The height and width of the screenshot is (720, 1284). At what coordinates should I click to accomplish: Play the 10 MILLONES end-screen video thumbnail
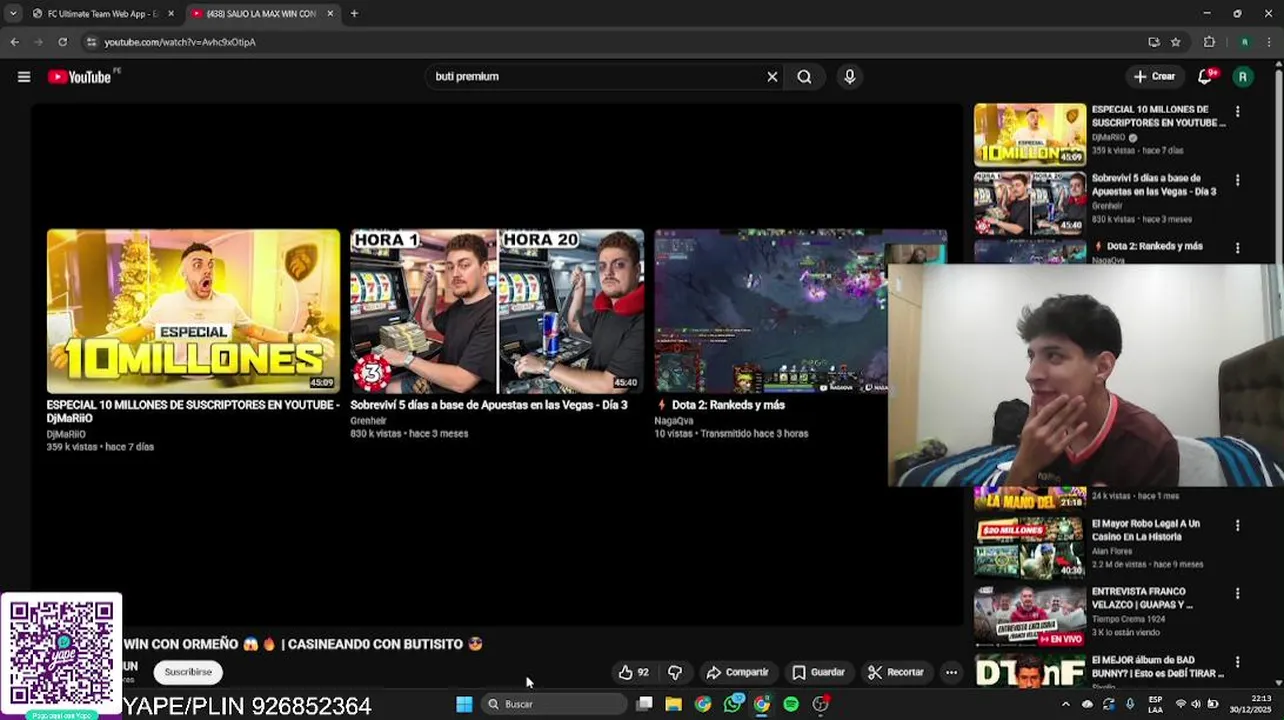point(193,311)
